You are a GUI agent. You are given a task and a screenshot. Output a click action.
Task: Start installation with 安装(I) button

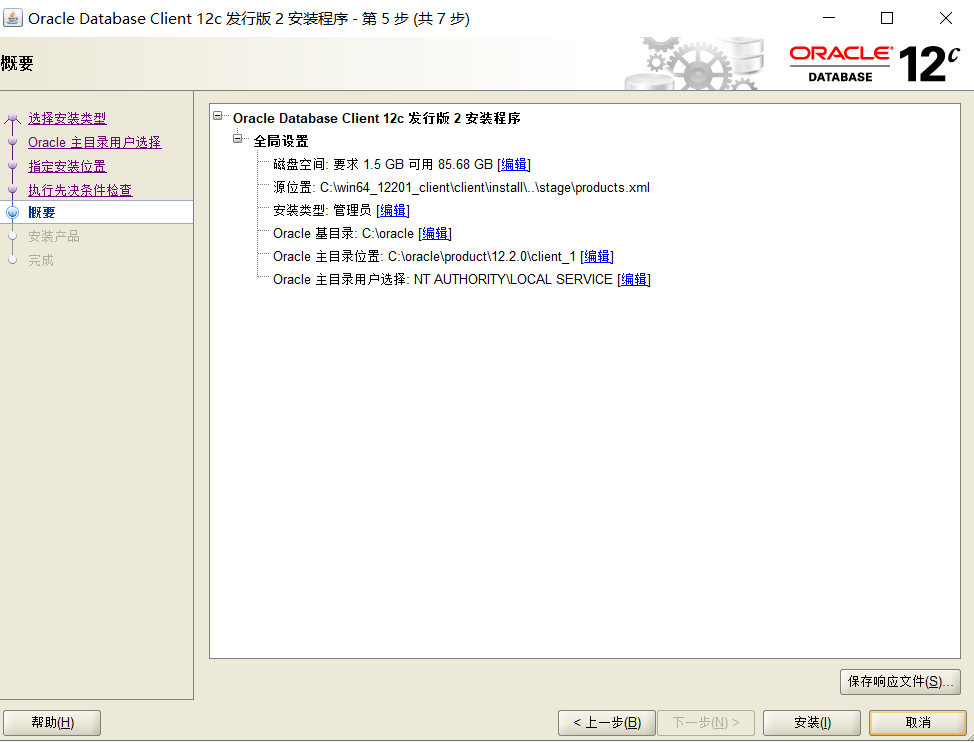(812, 722)
